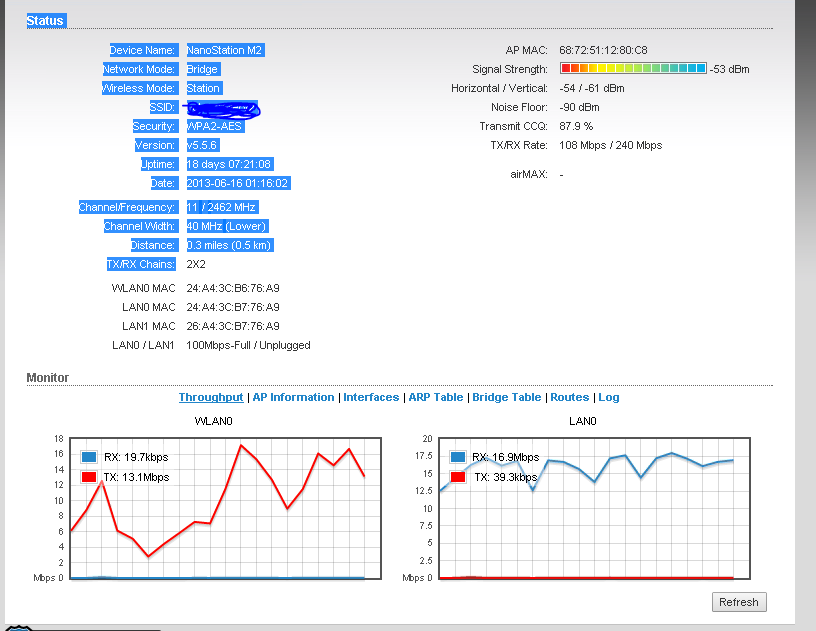Screen dimensions: 816x631
Task: Click the Network Mode value "Bridge"
Action: click(x=202, y=69)
